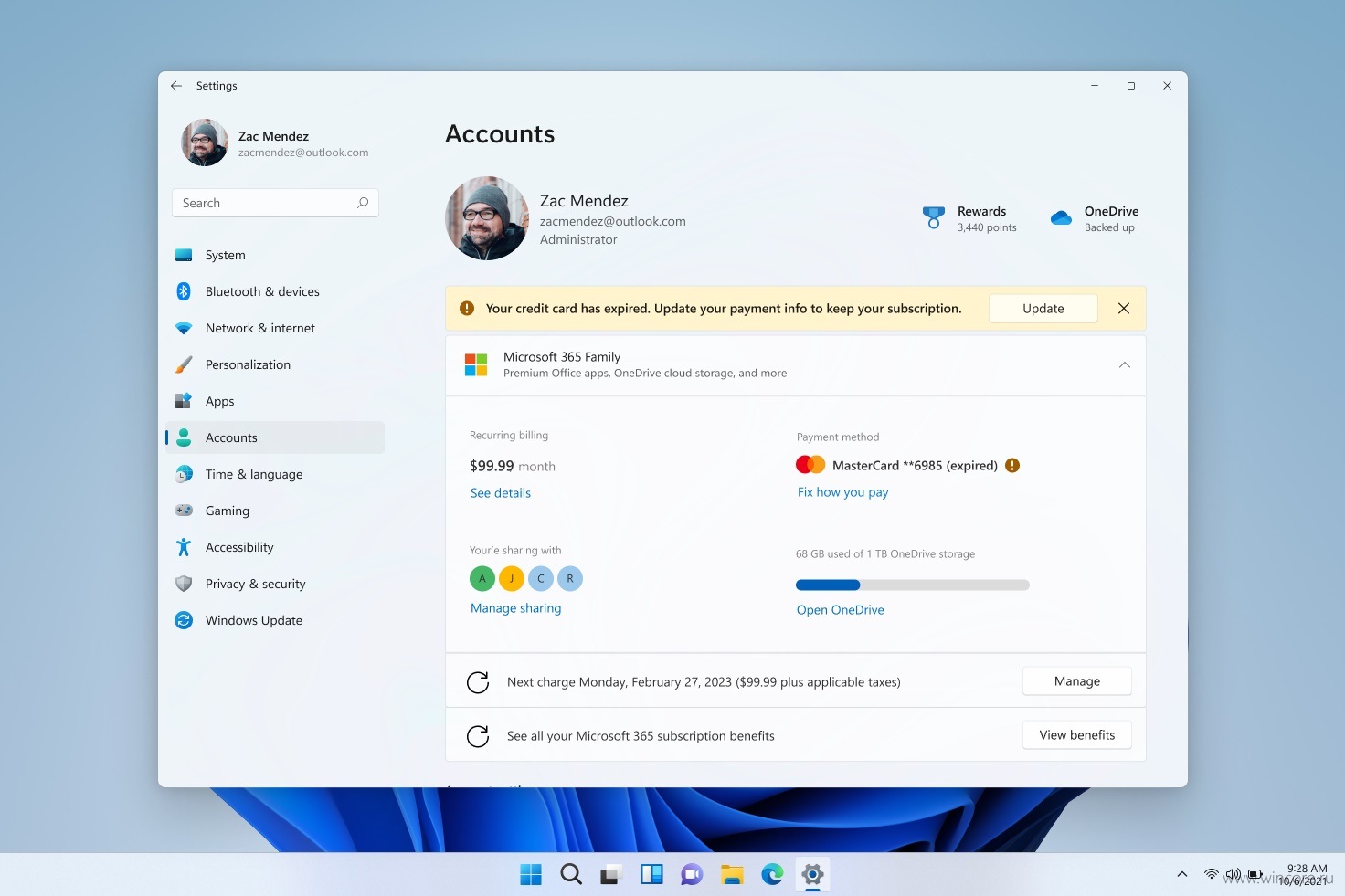Click the 9:28 AM clock in tray
Image resolution: width=1345 pixels, height=896 pixels.
[1307, 869]
